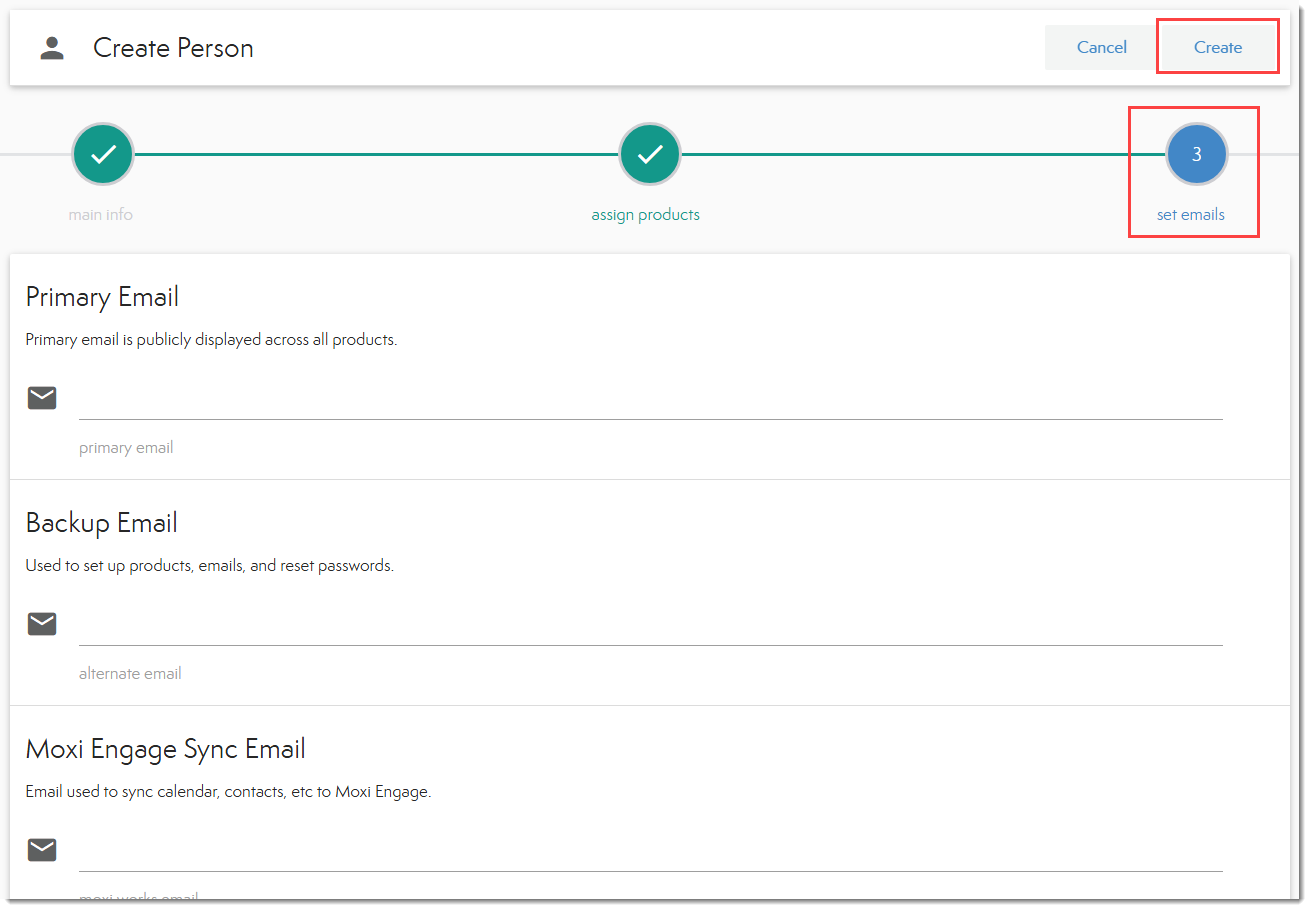
Task: Click text 'Used to set up products, emails, and reset passwords.'
Action: click(209, 565)
